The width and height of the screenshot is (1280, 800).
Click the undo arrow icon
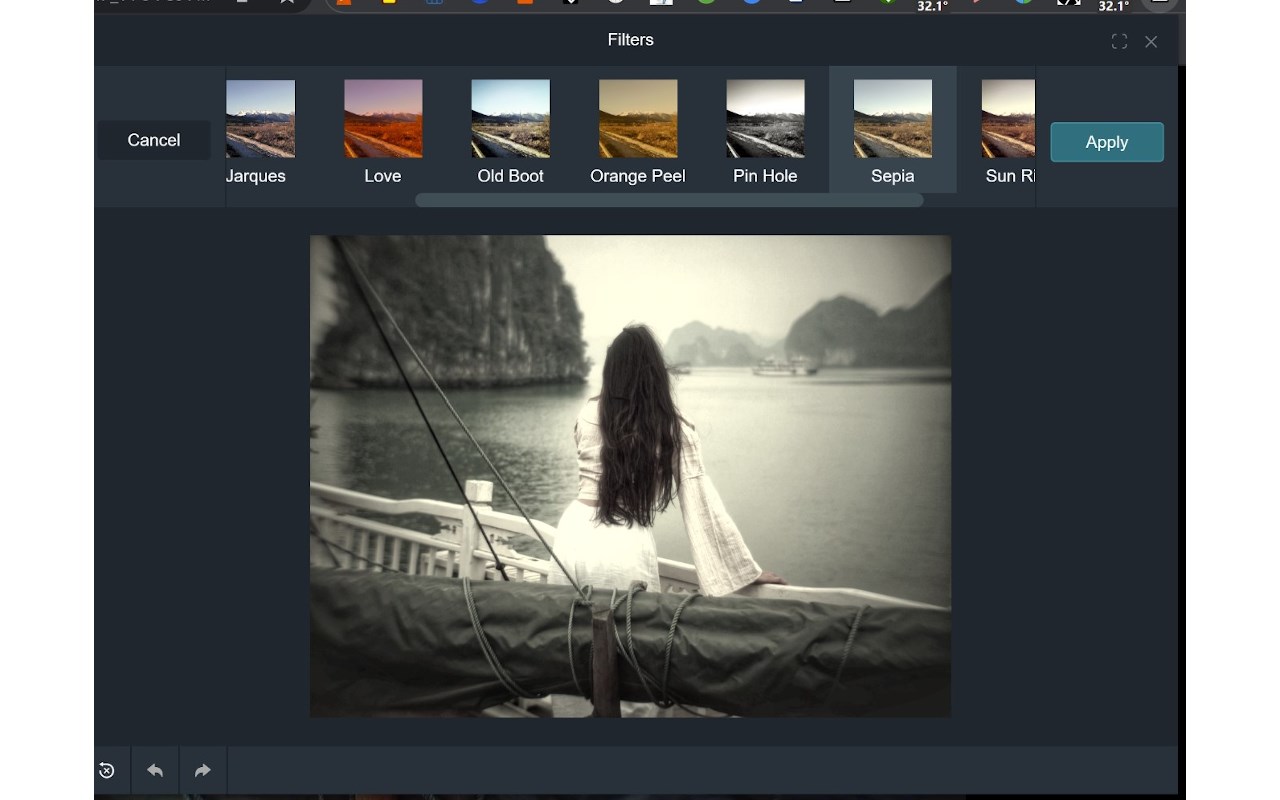(155, 770)
